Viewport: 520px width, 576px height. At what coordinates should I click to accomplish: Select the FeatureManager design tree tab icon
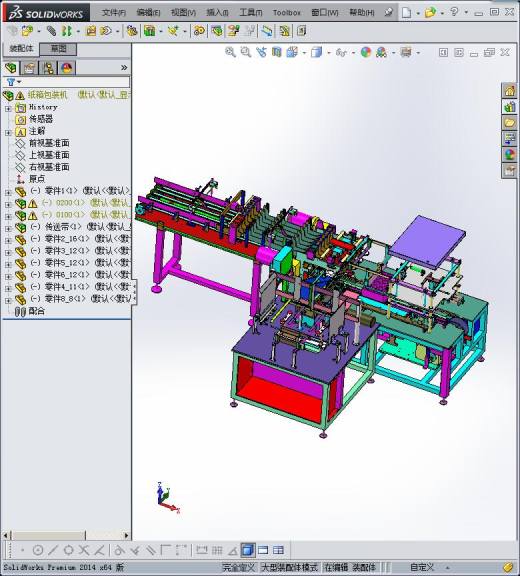[x=11, y=68]
